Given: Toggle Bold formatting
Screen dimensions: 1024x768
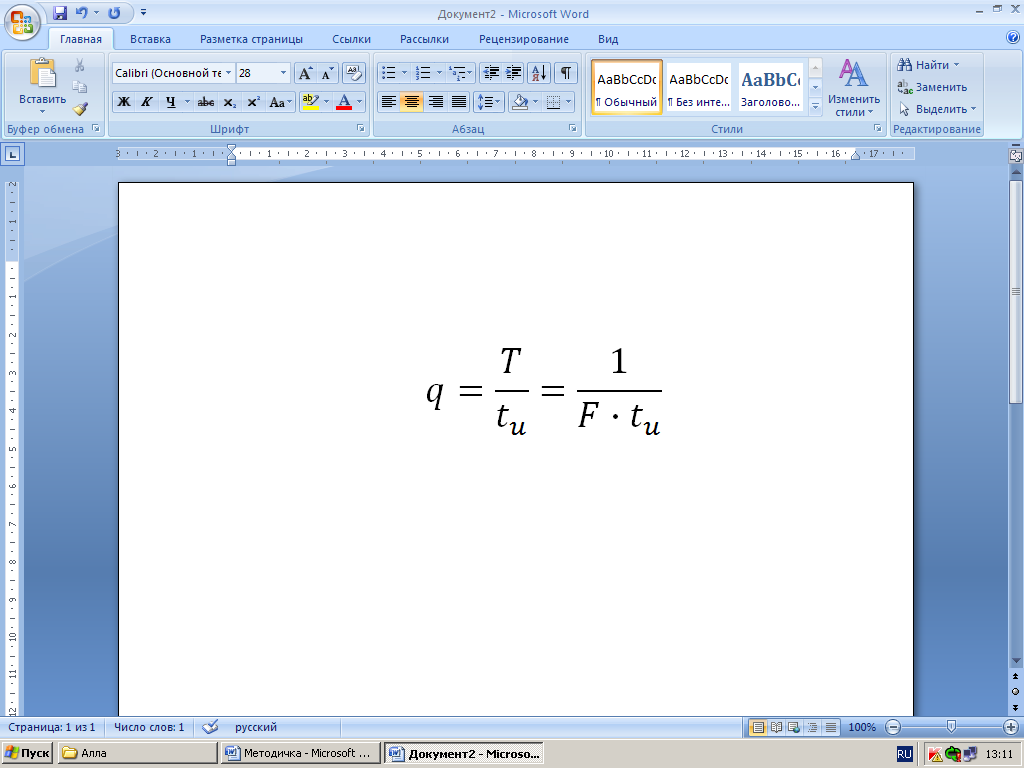Looking at the screenshot, I should [123, 102].
